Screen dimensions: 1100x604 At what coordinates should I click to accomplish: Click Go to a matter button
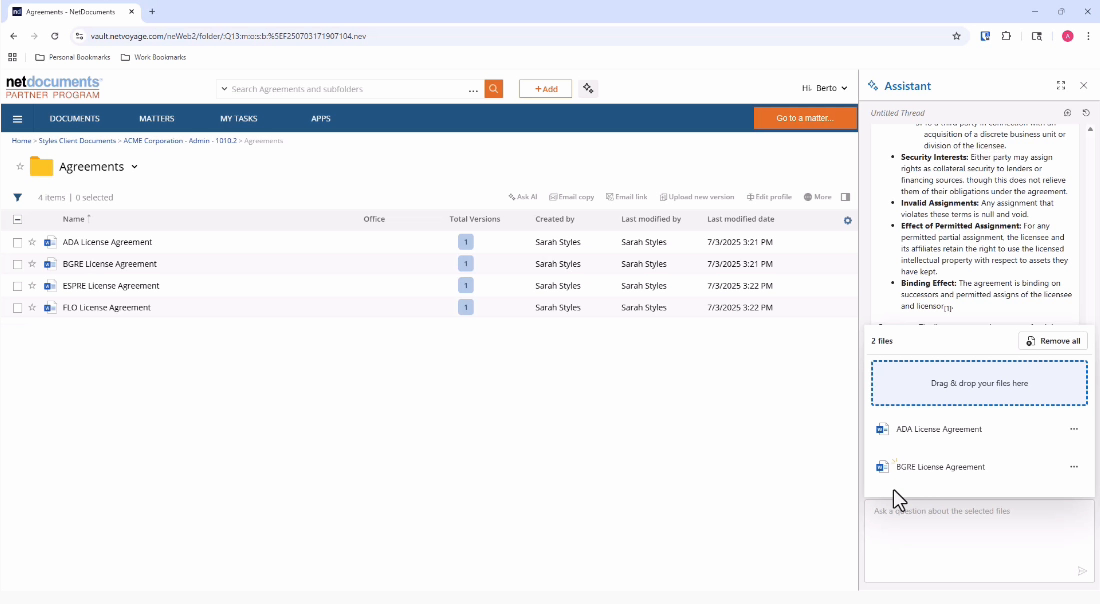(x=805, y=118)
